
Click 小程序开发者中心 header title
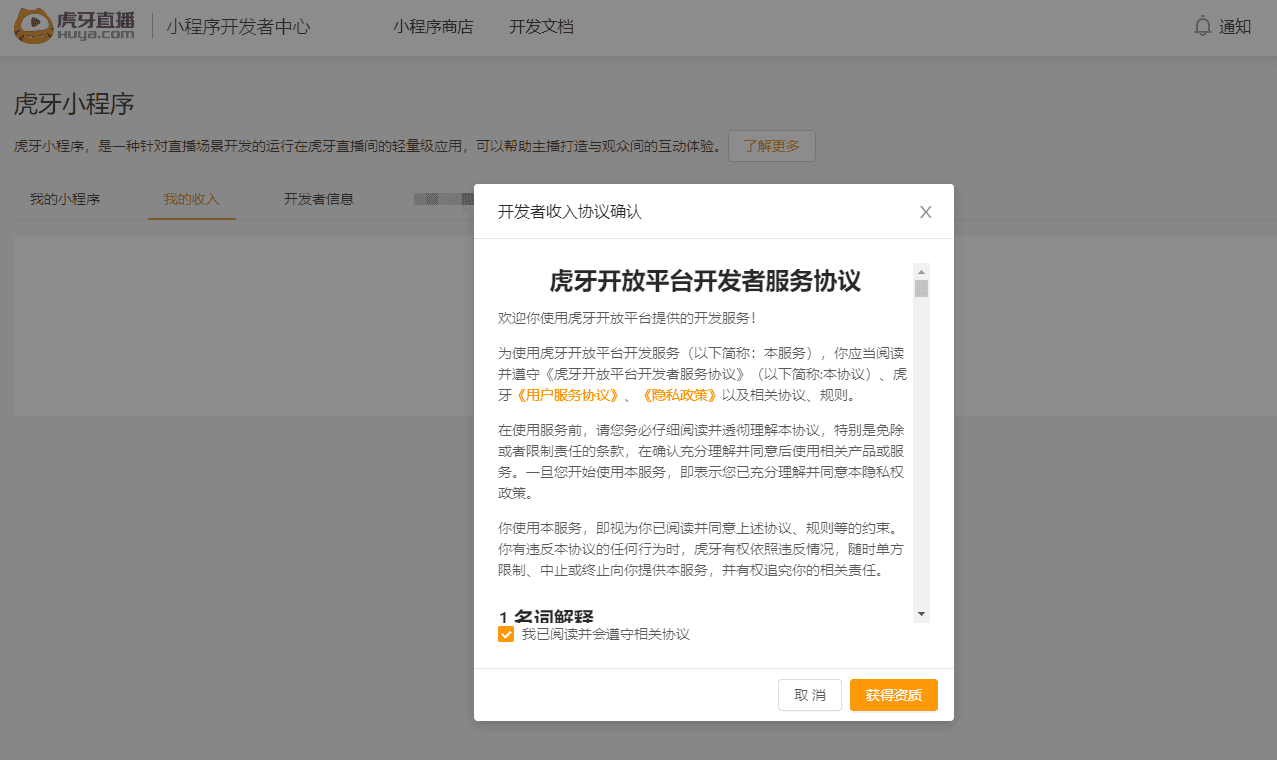pos(238,27)
